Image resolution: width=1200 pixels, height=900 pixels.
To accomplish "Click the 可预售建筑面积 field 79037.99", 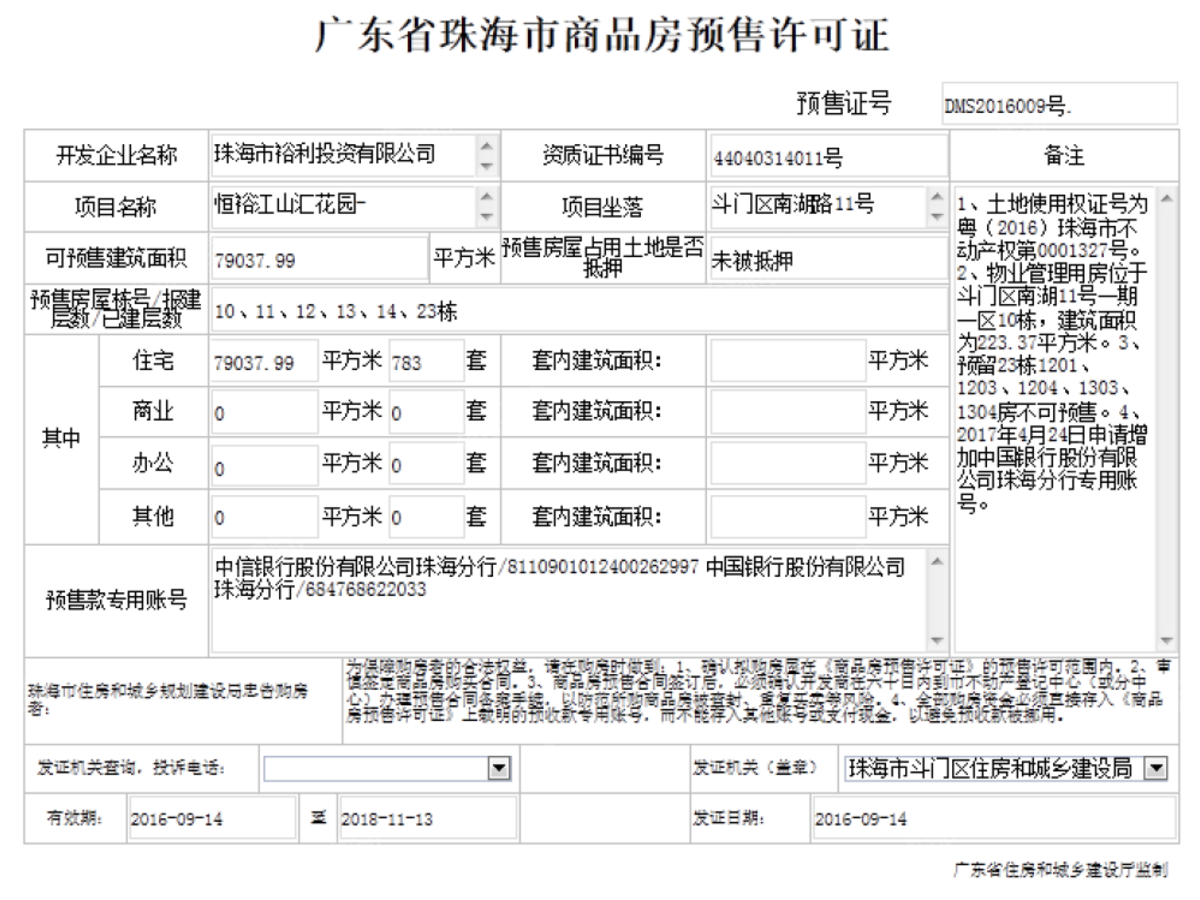I will (319, 260).
